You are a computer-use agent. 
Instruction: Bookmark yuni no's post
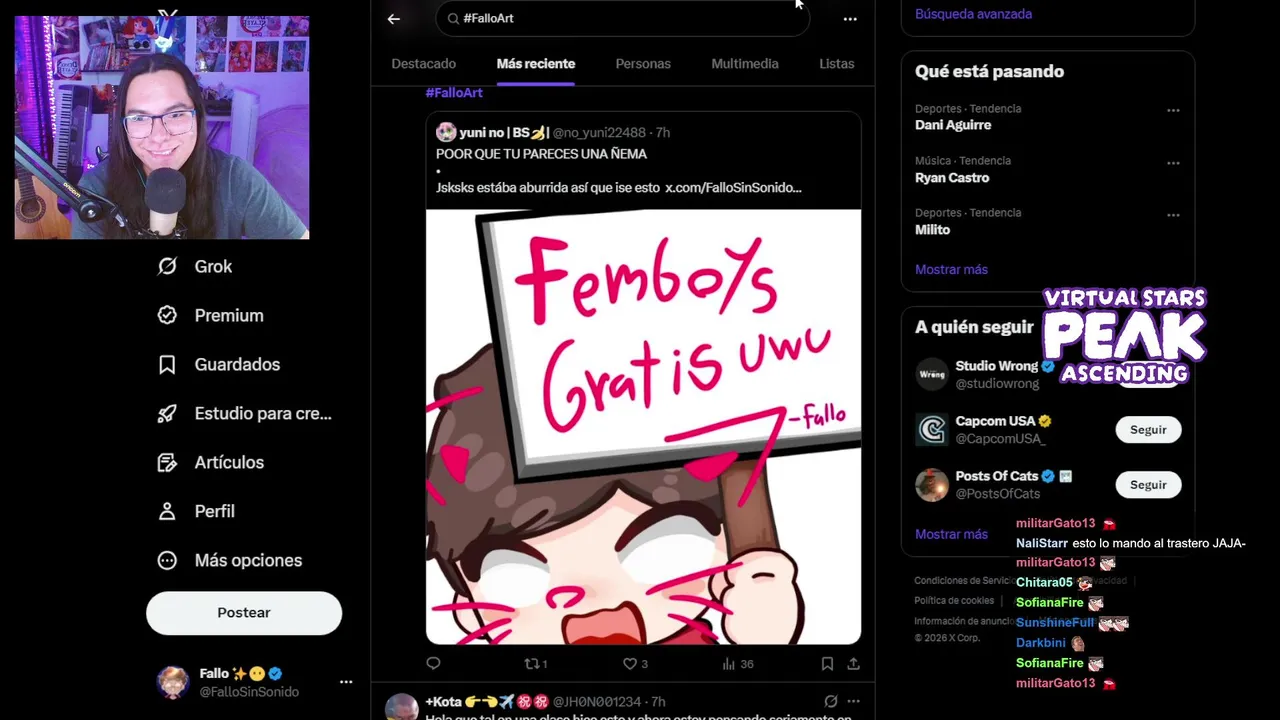[827, 663]
